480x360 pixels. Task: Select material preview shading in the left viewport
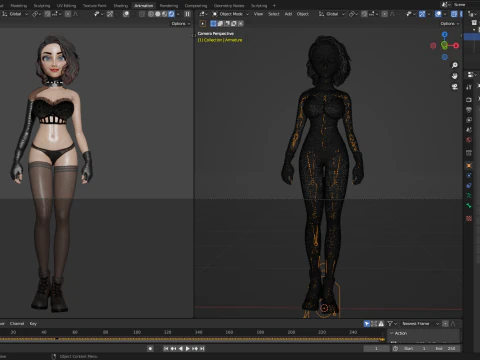click(x=164, y=14)
